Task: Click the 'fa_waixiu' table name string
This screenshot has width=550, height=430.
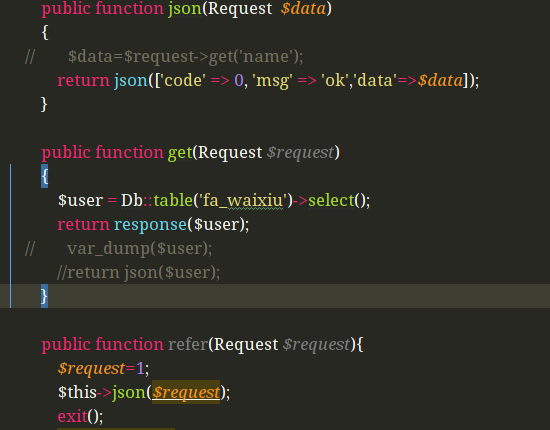Action: 243,201
